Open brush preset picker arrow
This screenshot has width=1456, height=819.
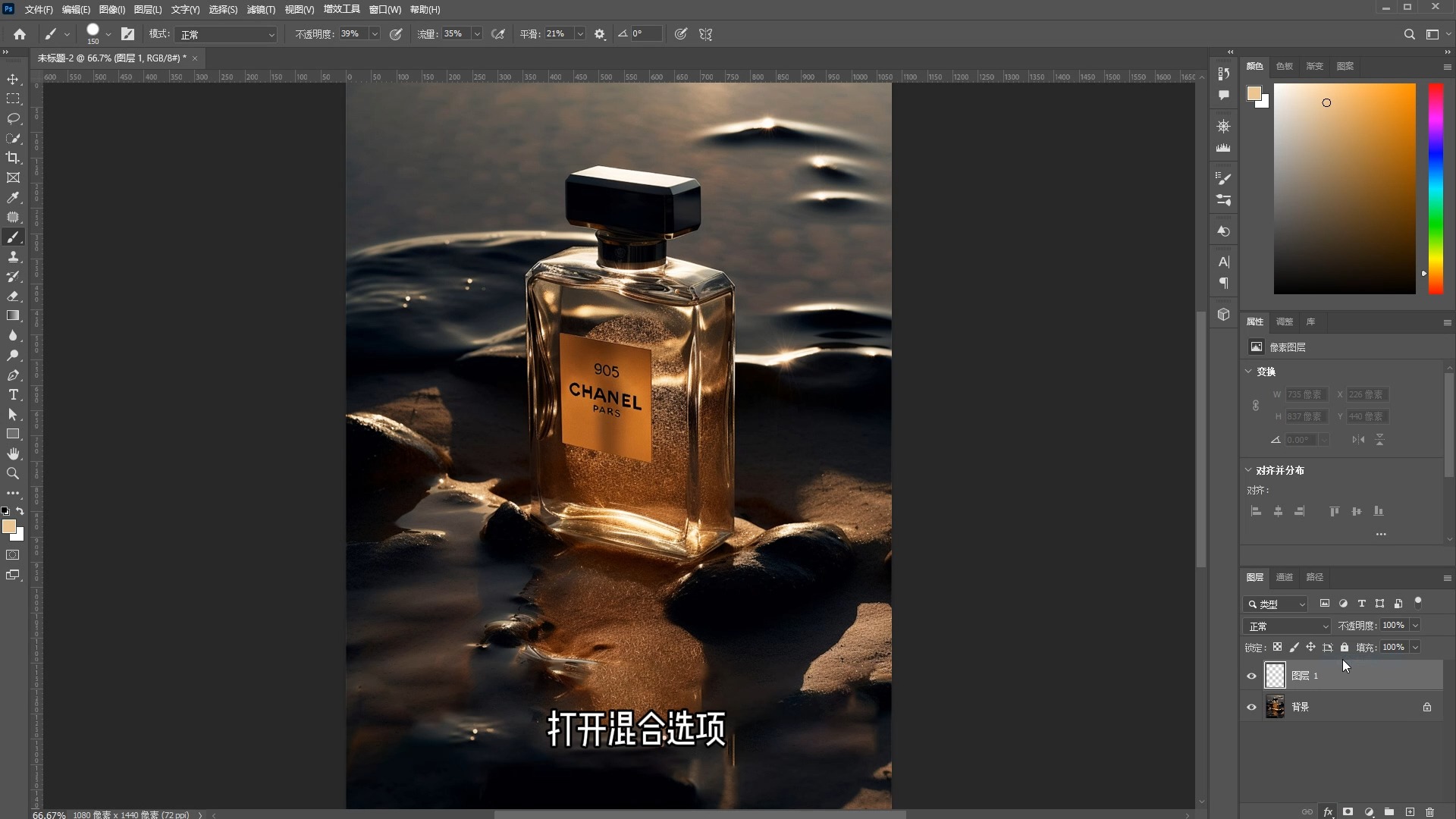coord(108,34)
